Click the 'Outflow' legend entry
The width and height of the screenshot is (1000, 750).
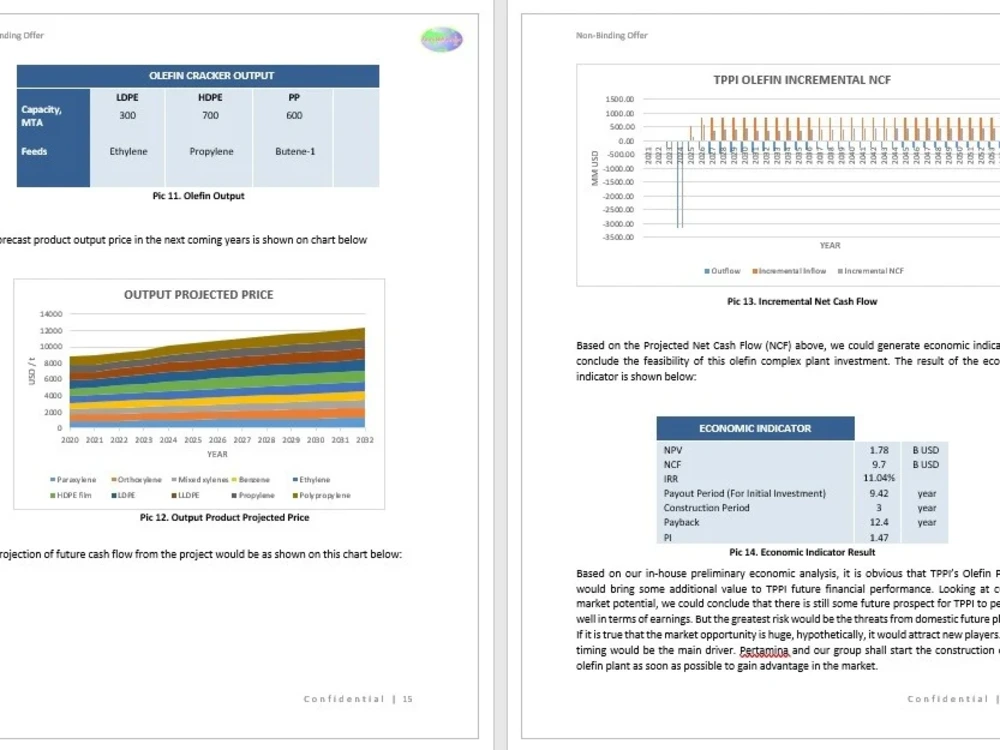[723, 271]
